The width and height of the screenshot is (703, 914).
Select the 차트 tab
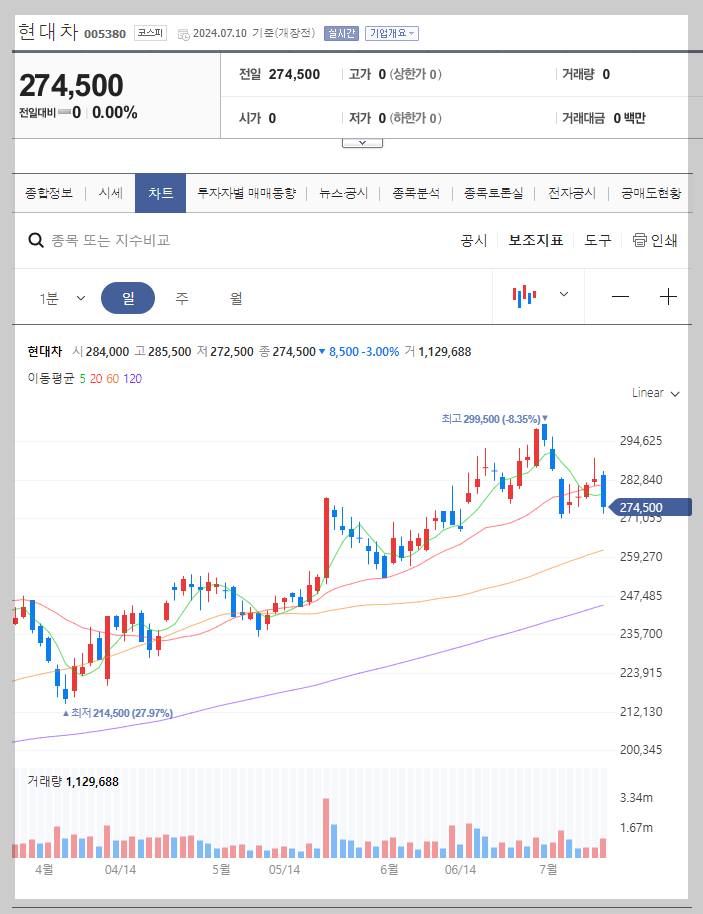pos(160,193)
